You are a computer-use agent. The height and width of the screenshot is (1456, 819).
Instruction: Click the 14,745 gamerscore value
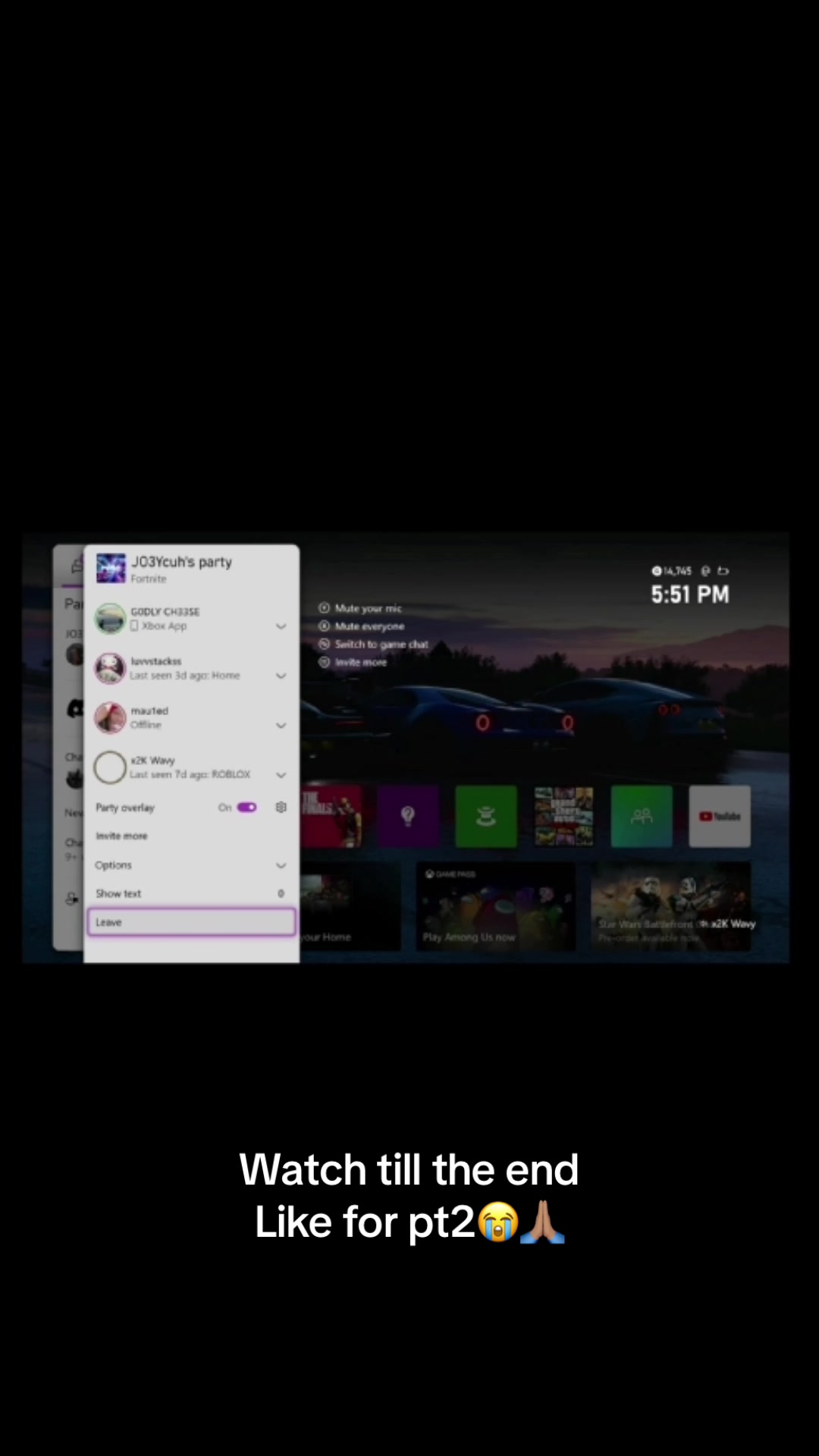[678, 571]
